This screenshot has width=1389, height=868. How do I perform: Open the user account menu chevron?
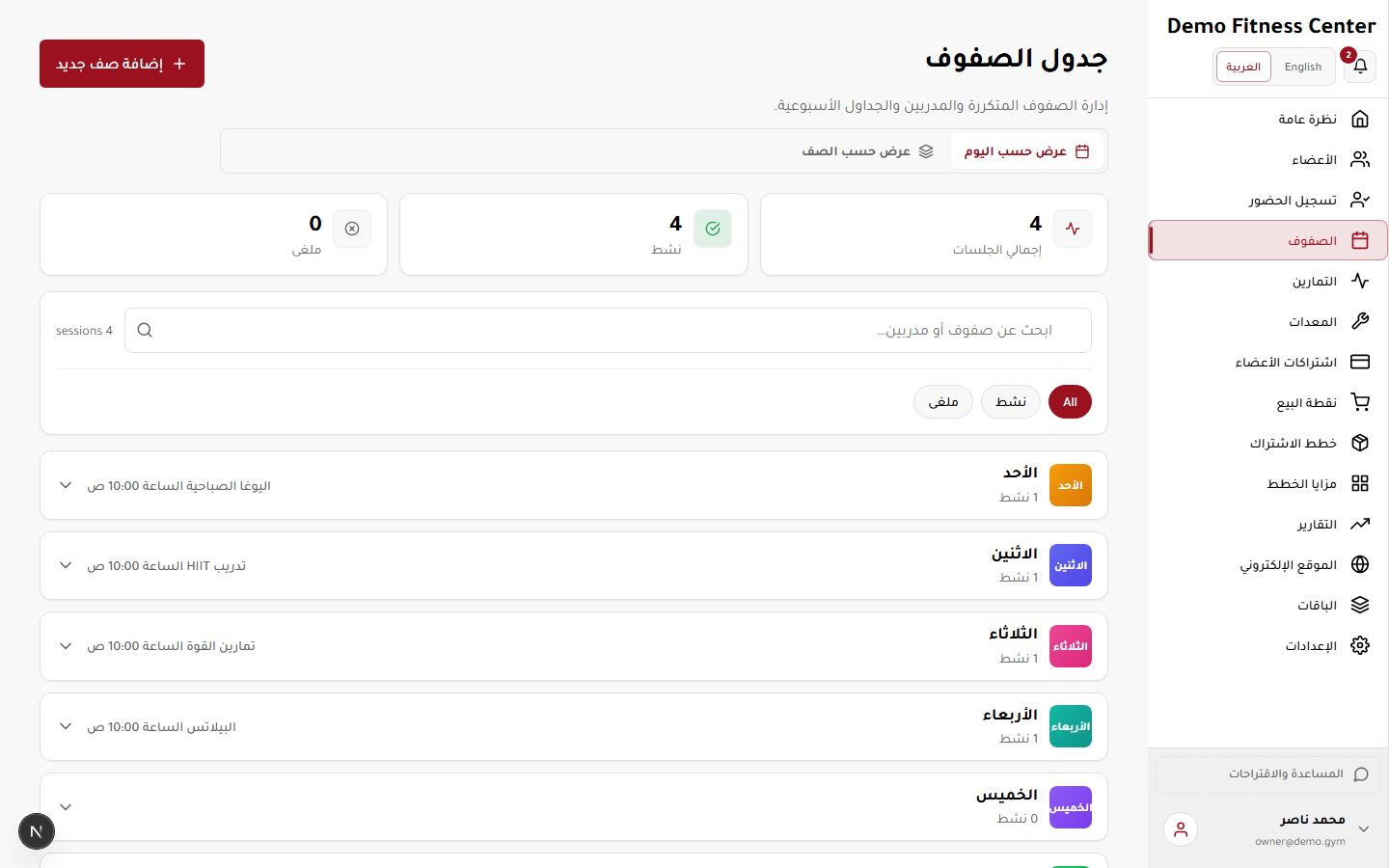pos(1364,829)
